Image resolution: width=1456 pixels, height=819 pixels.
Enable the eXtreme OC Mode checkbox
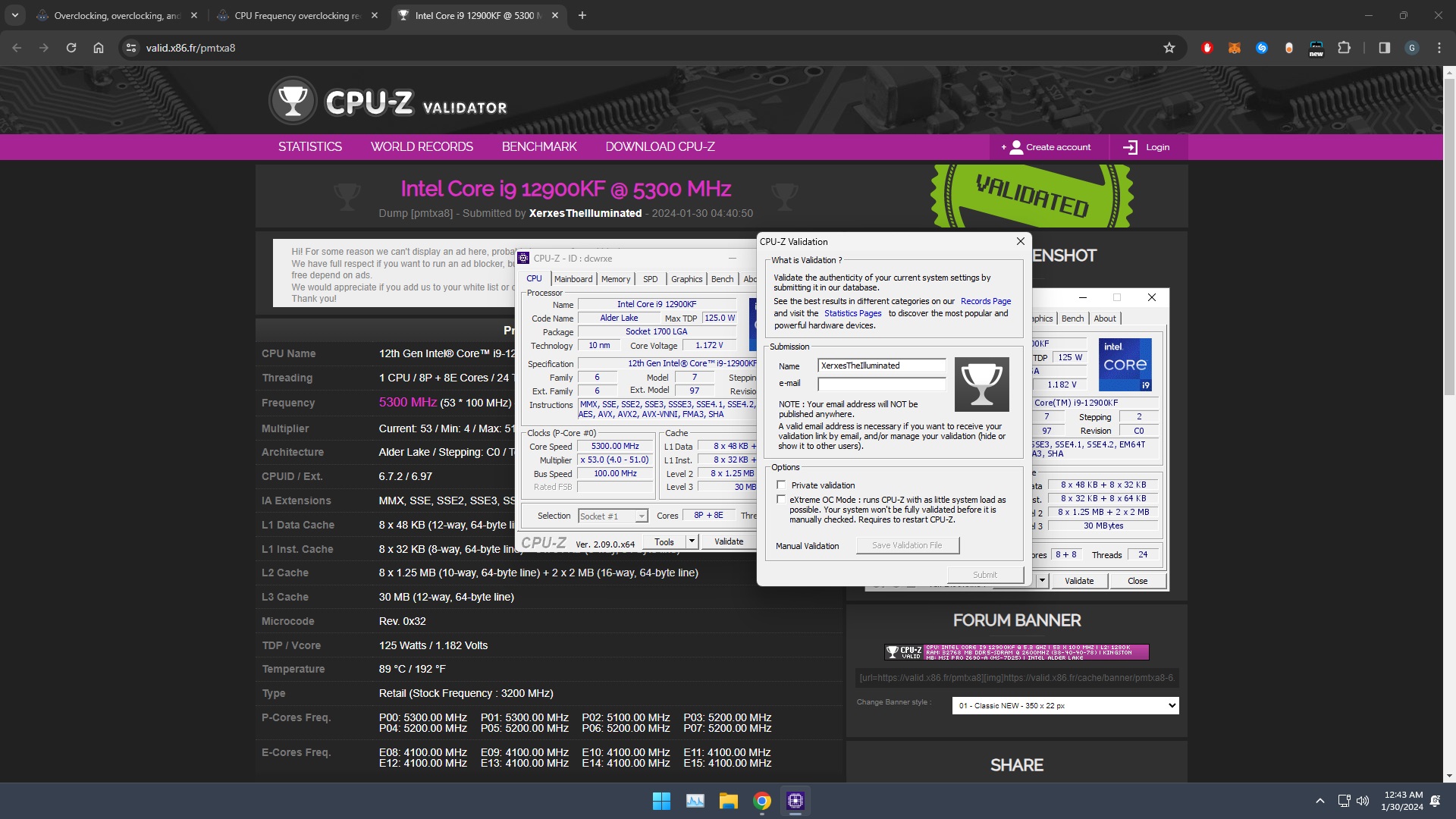pos(781,499)
